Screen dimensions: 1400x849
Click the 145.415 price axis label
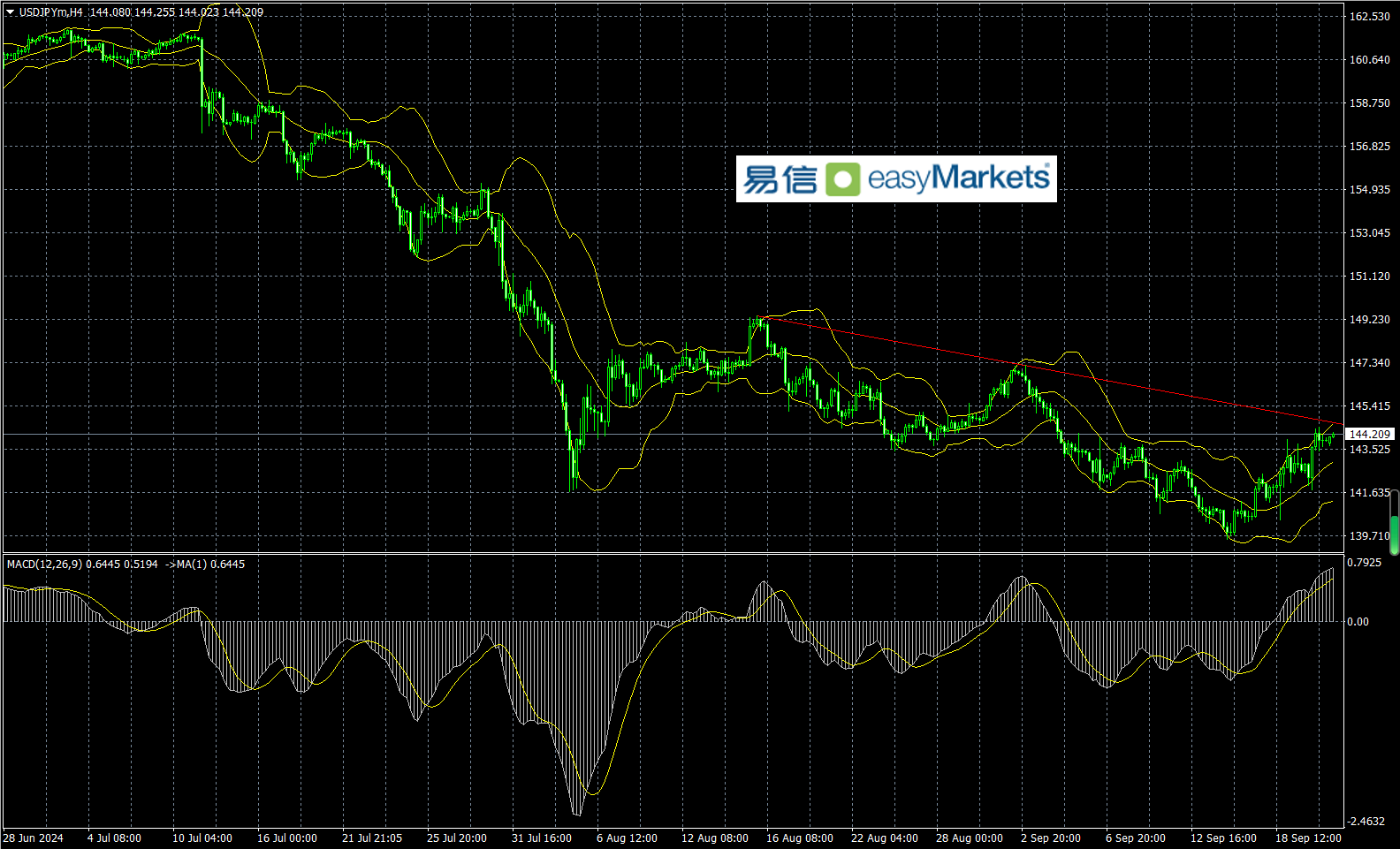1369,406
